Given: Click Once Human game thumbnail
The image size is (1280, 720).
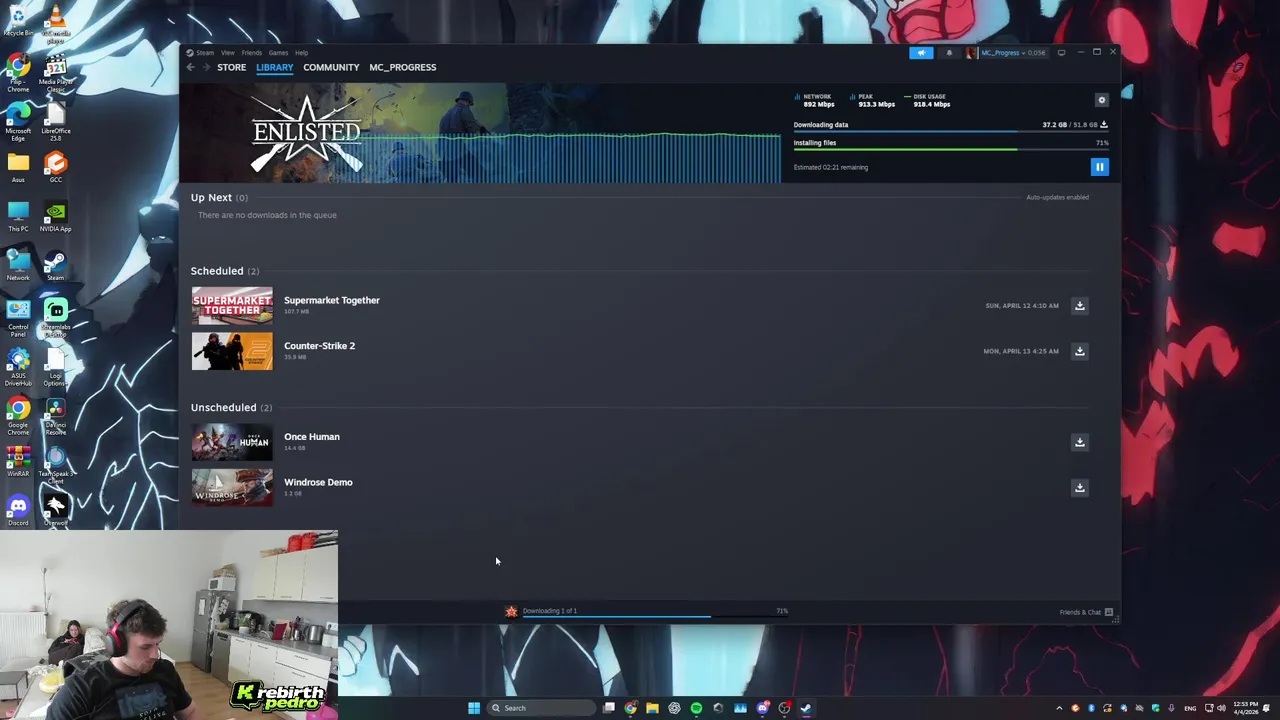Looking at the screenshot, I should point(232,442).
